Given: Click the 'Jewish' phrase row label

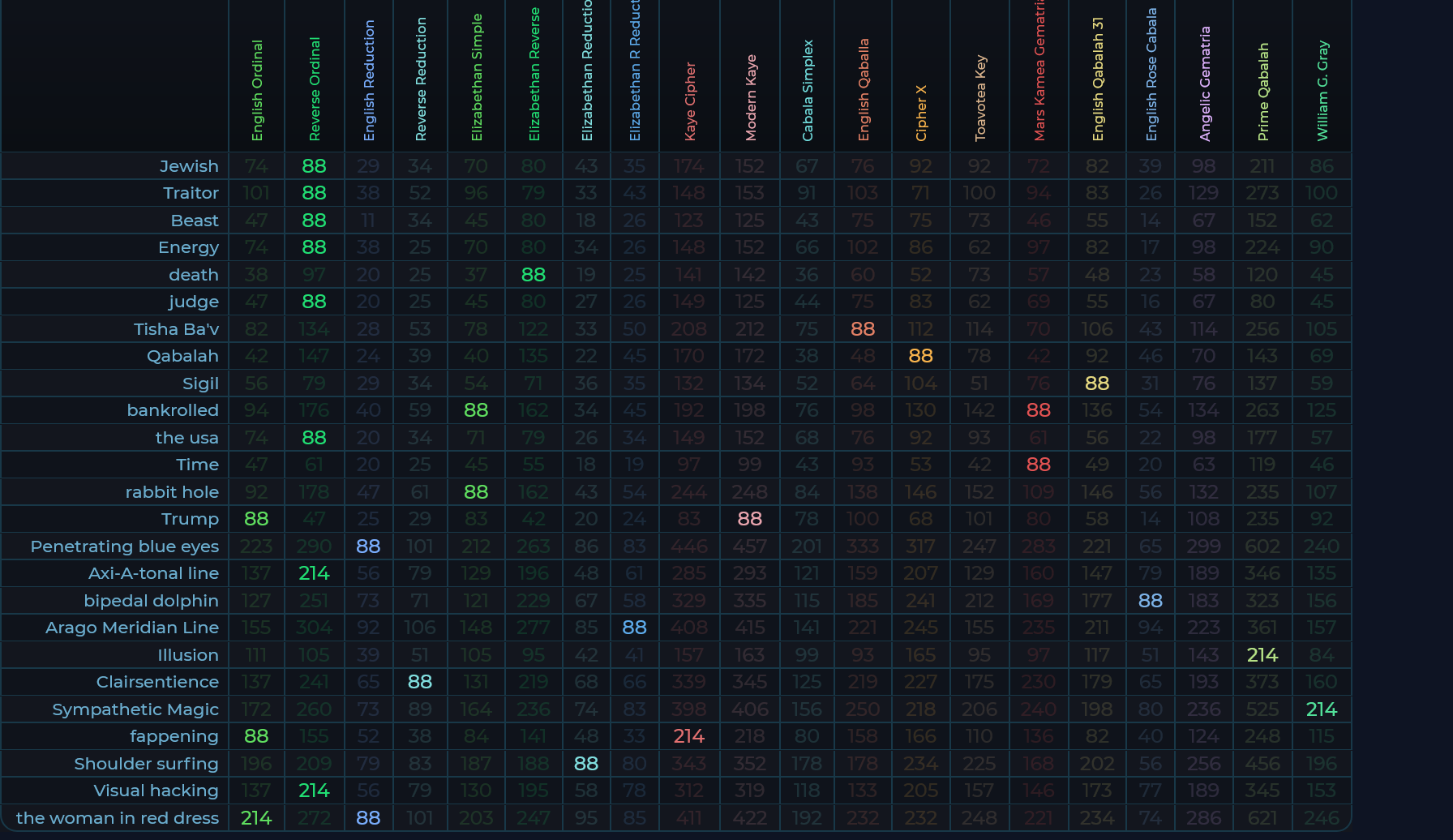Looking at the screenshot, I should click(189, 166).
